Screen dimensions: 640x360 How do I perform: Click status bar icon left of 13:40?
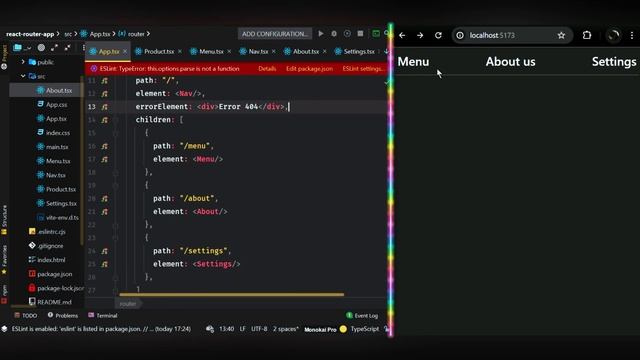210,329
